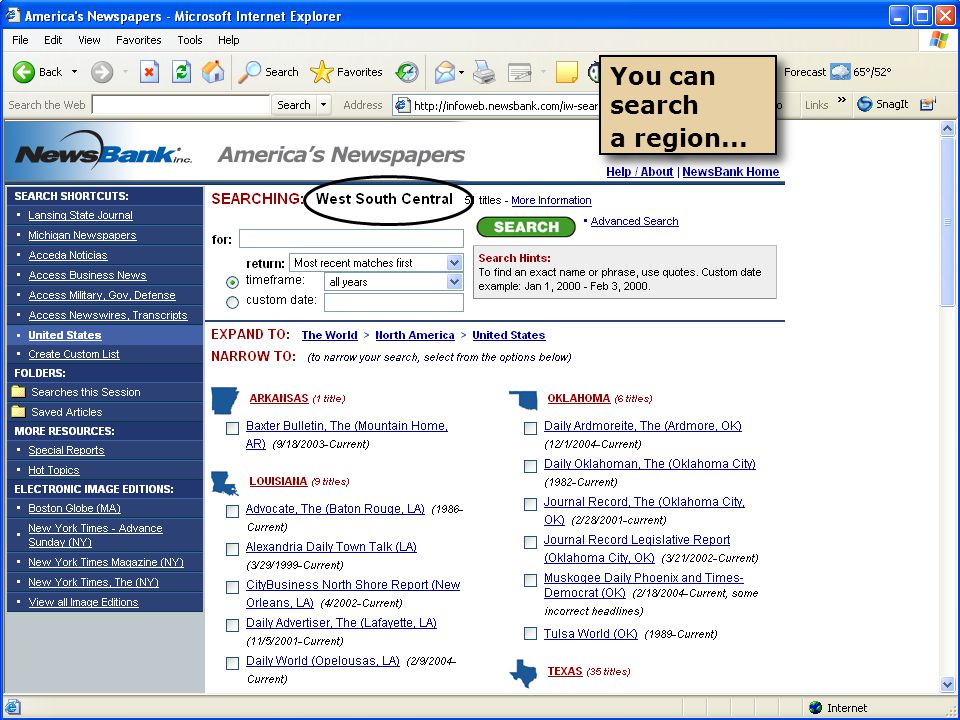This screenshot has width=960, height=720.
Task: Click the vertical scrollbar down arrow
Action: point(947,684)
